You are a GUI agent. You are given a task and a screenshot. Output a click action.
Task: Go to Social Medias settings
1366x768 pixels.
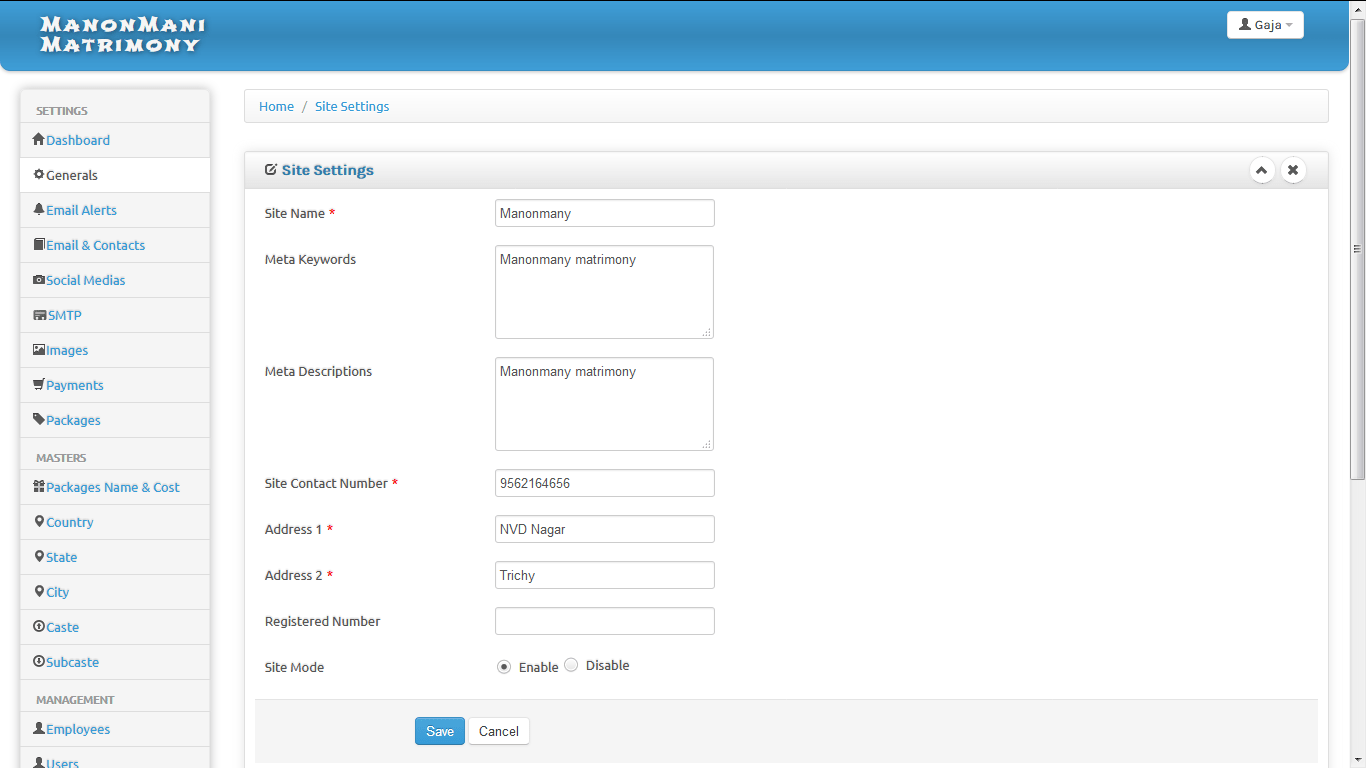115,280
